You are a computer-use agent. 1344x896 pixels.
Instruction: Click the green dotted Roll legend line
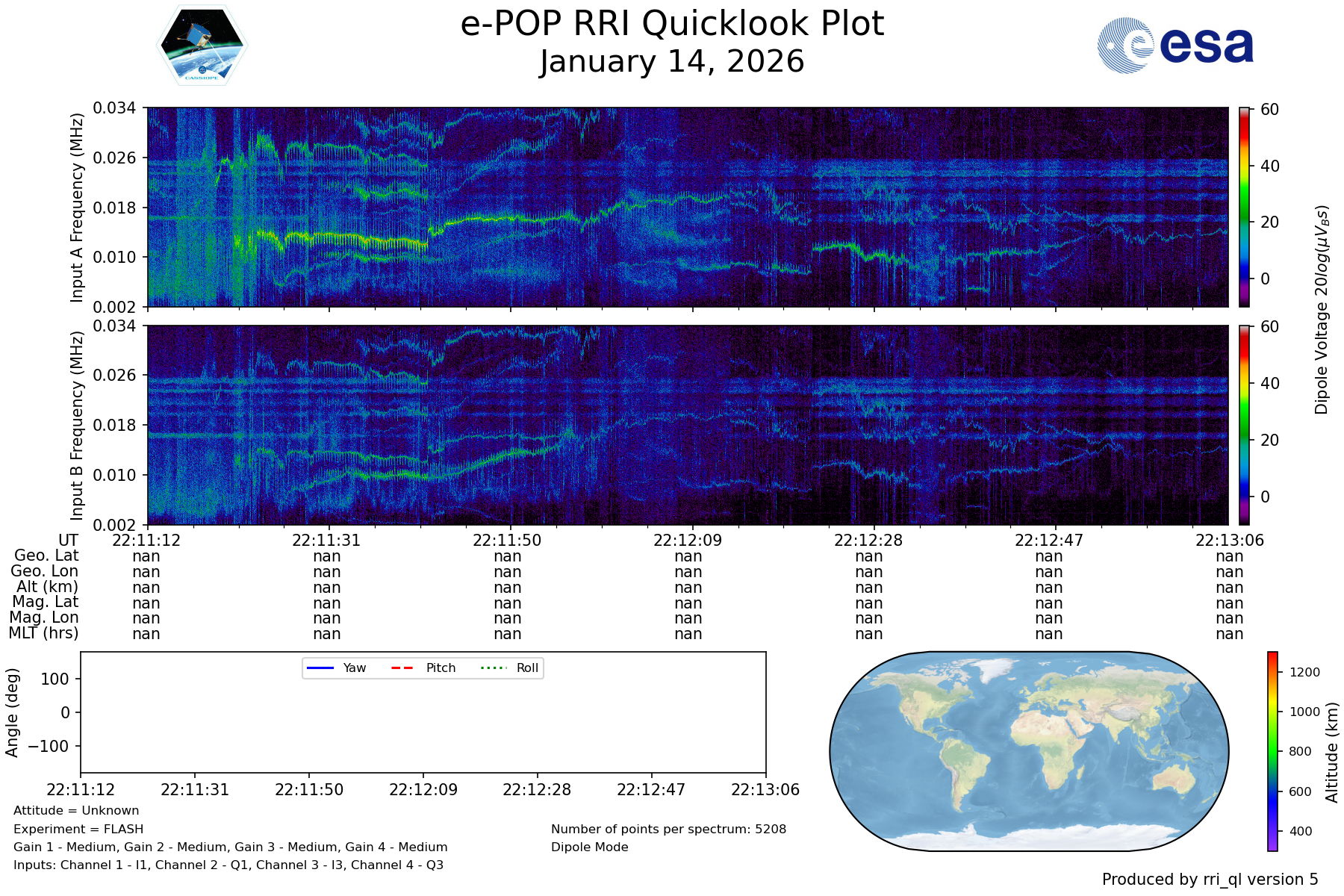(x=494, y=668)
